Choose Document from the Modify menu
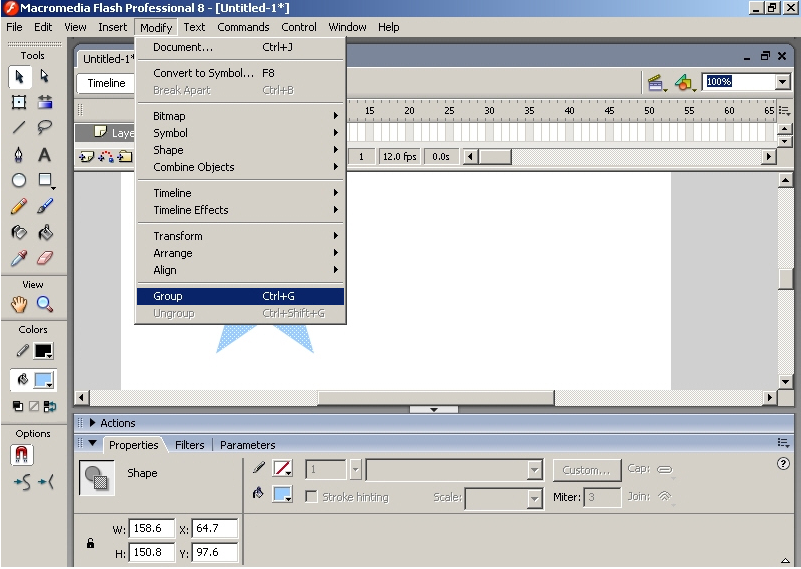 tap(241, 48)
